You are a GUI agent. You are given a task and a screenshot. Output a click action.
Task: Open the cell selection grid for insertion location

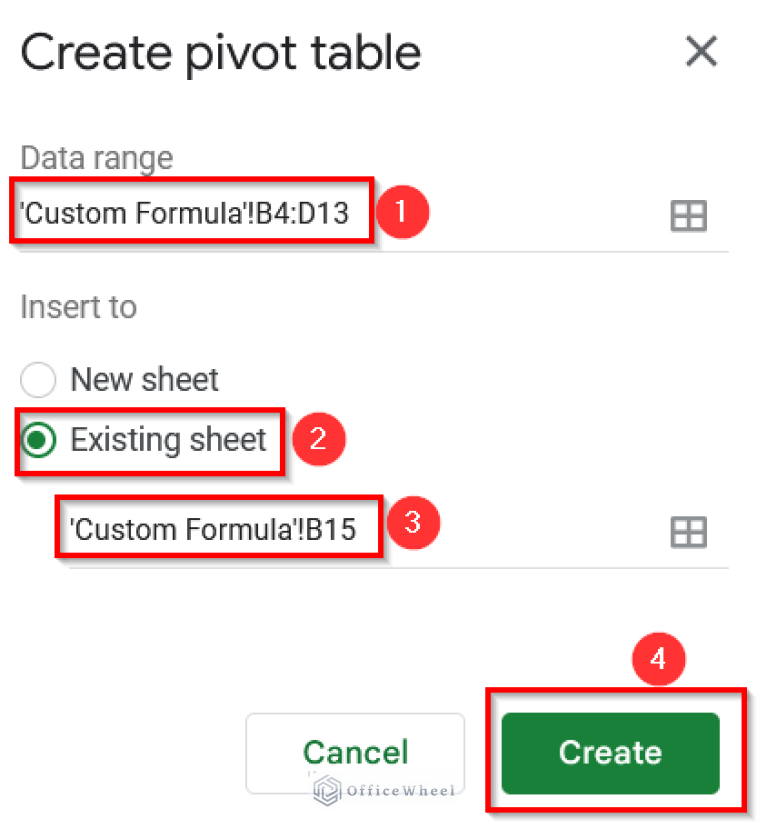[x=688, y=531]
